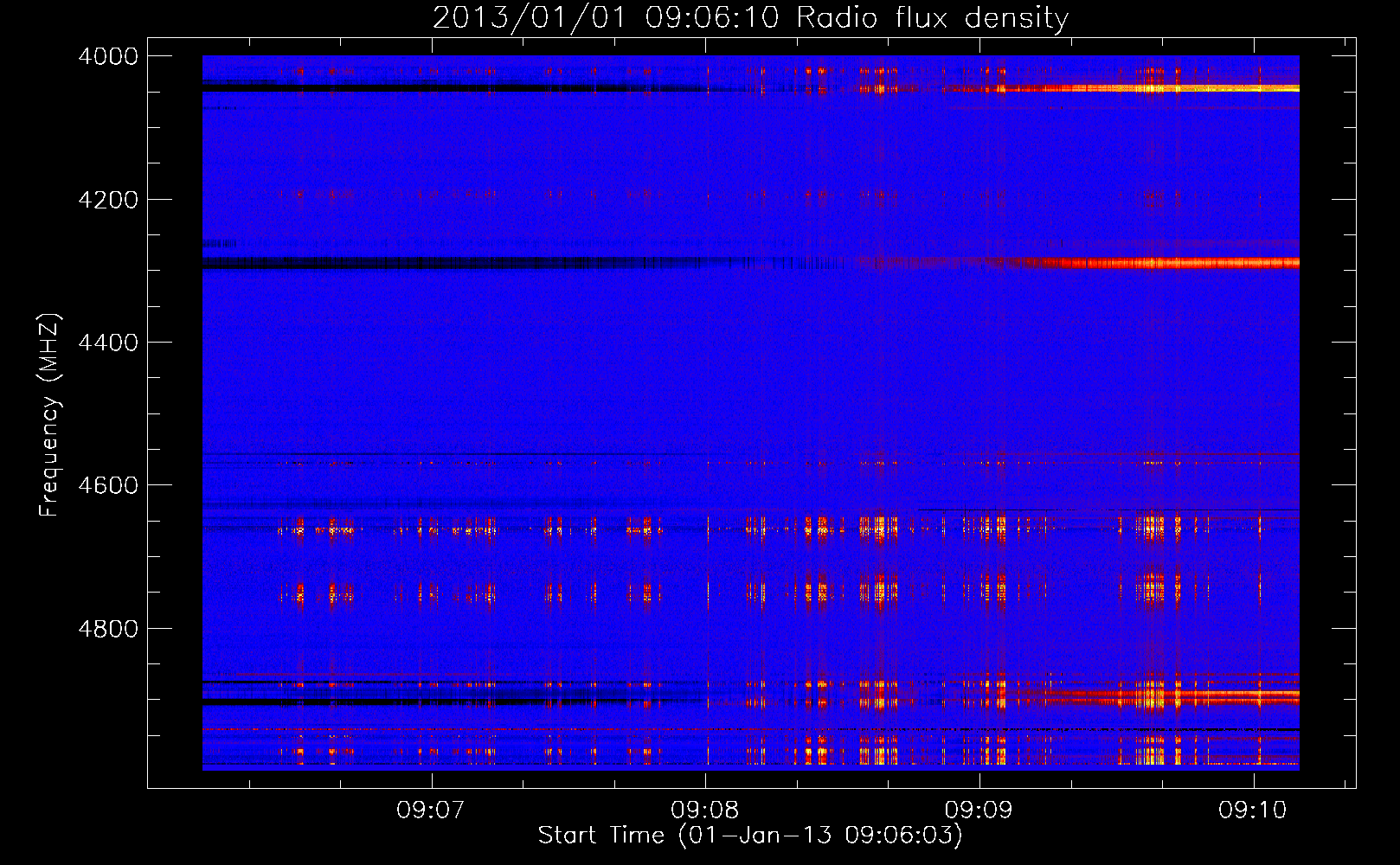
Task: Click the 09:08 time axis label
Action: 705,811
